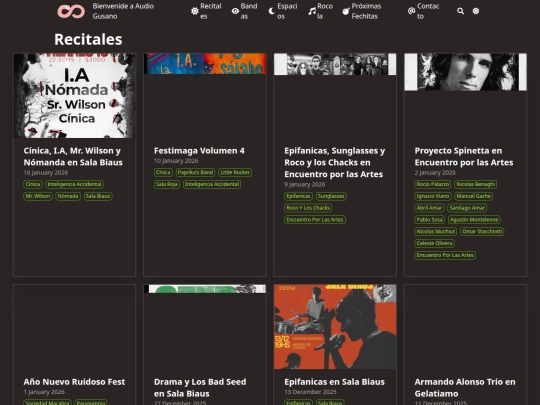Open the Epifanicas en Sala Biaus poster
Image resolution: width=540 pixels, height=405 pixels.
coord(335,327)
